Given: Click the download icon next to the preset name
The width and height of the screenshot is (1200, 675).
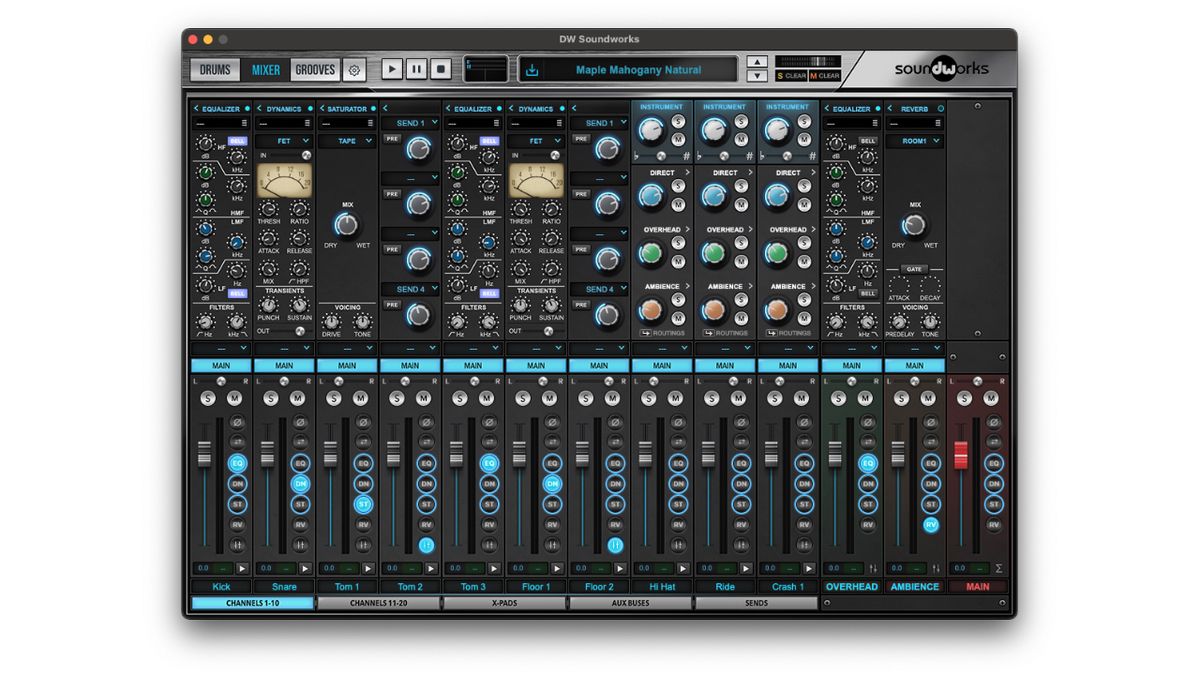Looking at the screenshot, I should click(531, 69).
